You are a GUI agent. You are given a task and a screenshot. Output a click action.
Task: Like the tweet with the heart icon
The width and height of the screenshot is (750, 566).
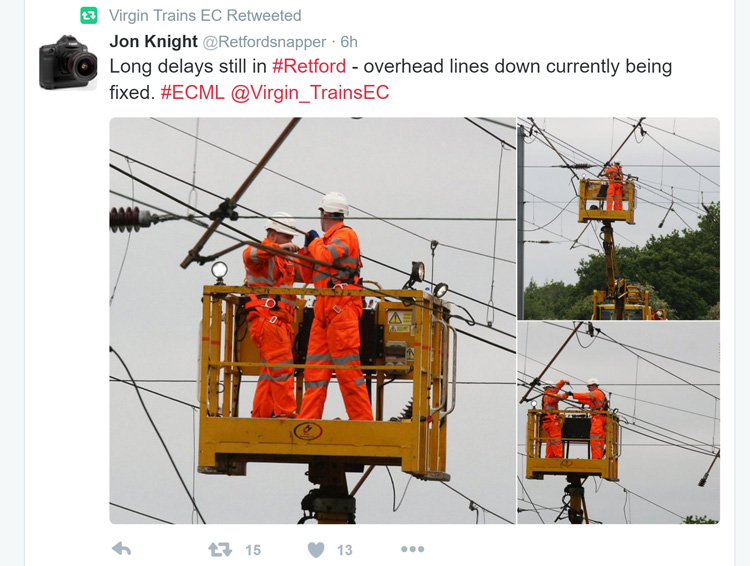(316, 550)
